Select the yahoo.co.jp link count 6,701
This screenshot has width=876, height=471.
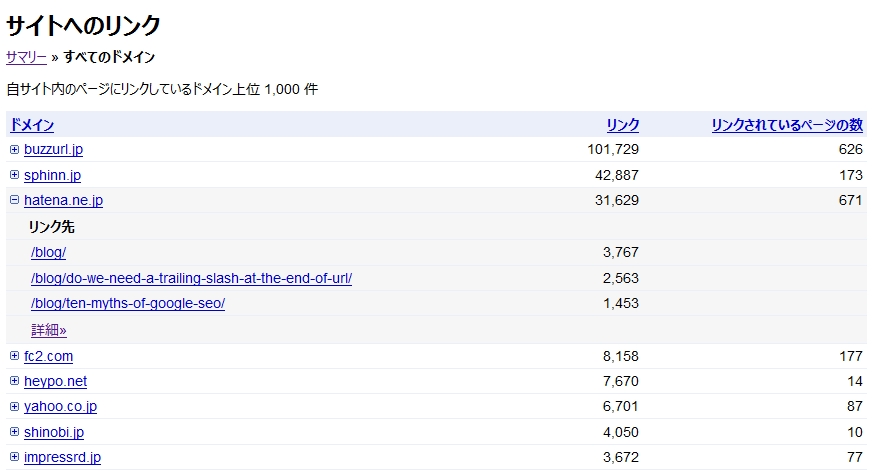coord(621,406)
